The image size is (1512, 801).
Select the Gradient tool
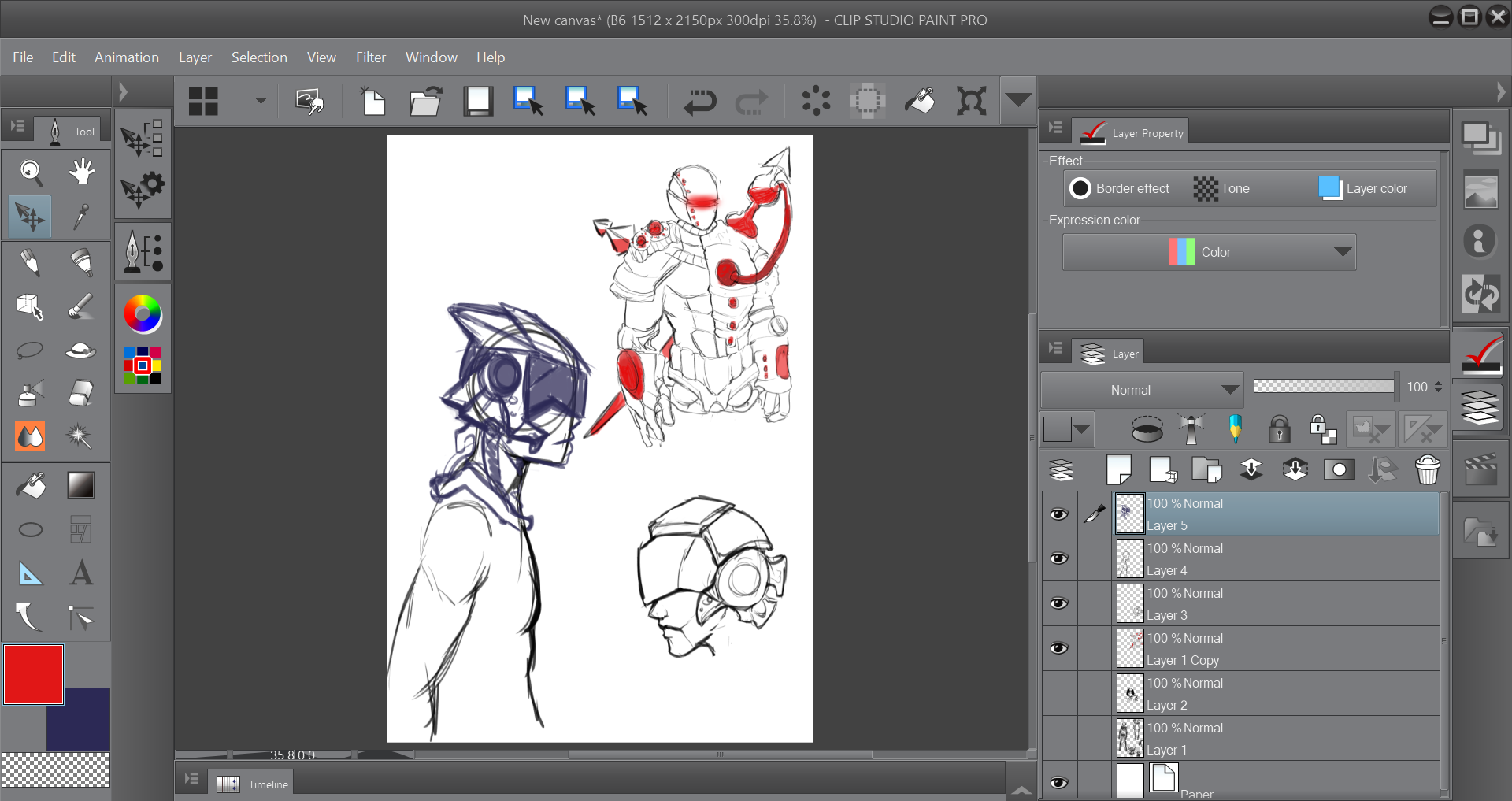coord(81,485)
